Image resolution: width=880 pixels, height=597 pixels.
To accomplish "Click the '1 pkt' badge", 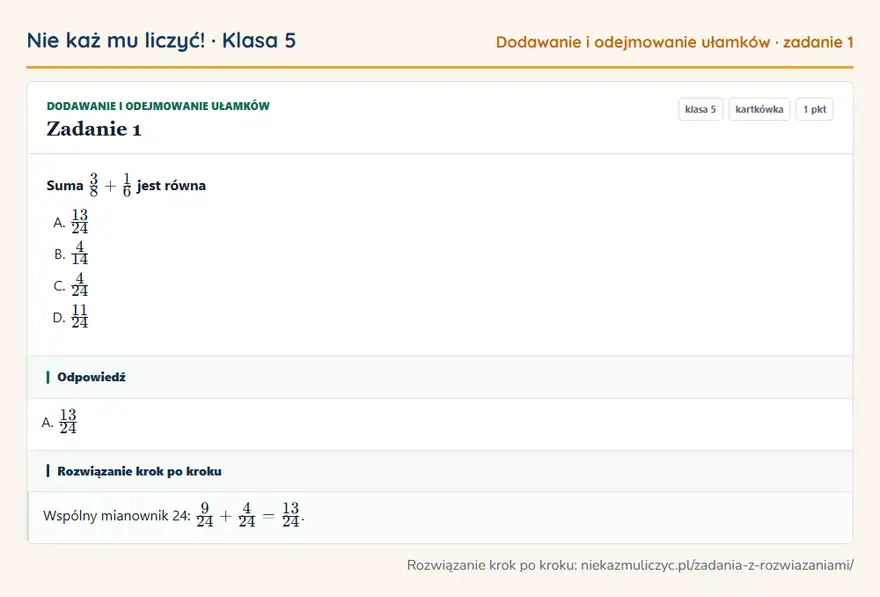I will 814,109.
